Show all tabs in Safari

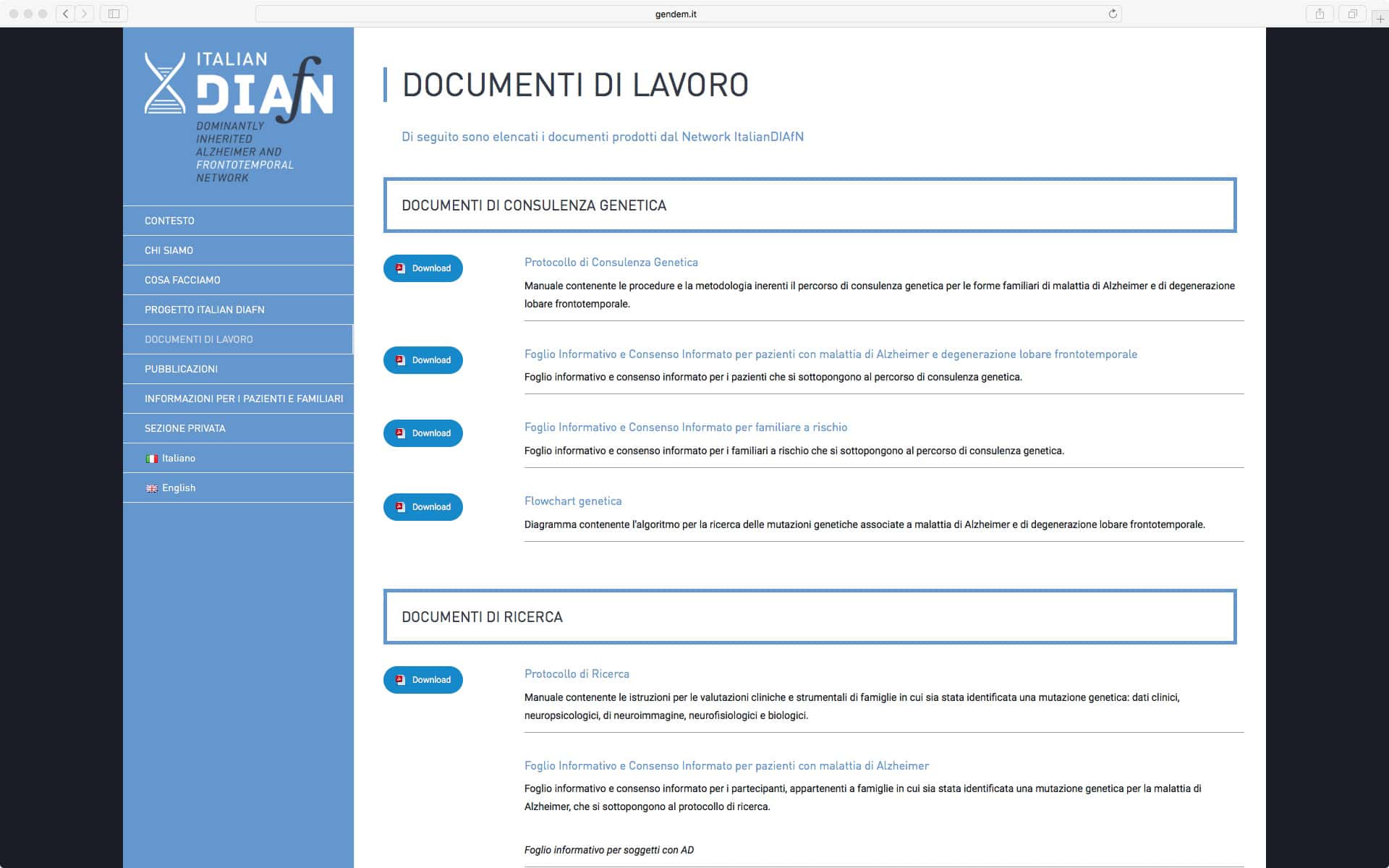click(1352, 14)
